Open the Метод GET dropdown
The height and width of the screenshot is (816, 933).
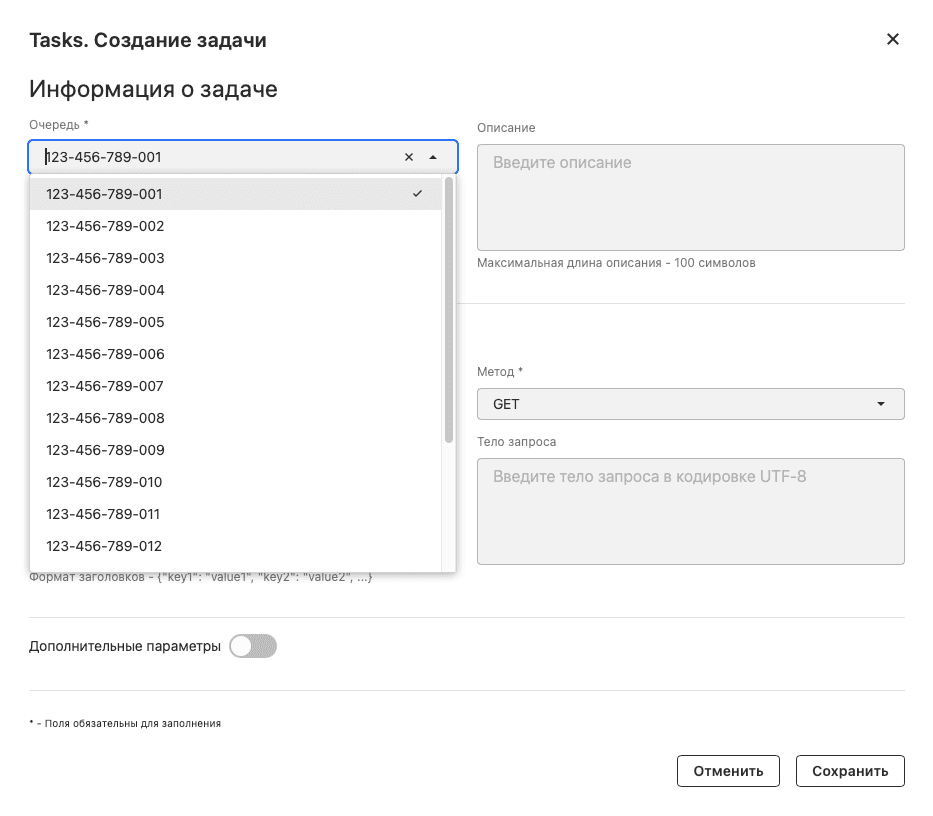690,404
